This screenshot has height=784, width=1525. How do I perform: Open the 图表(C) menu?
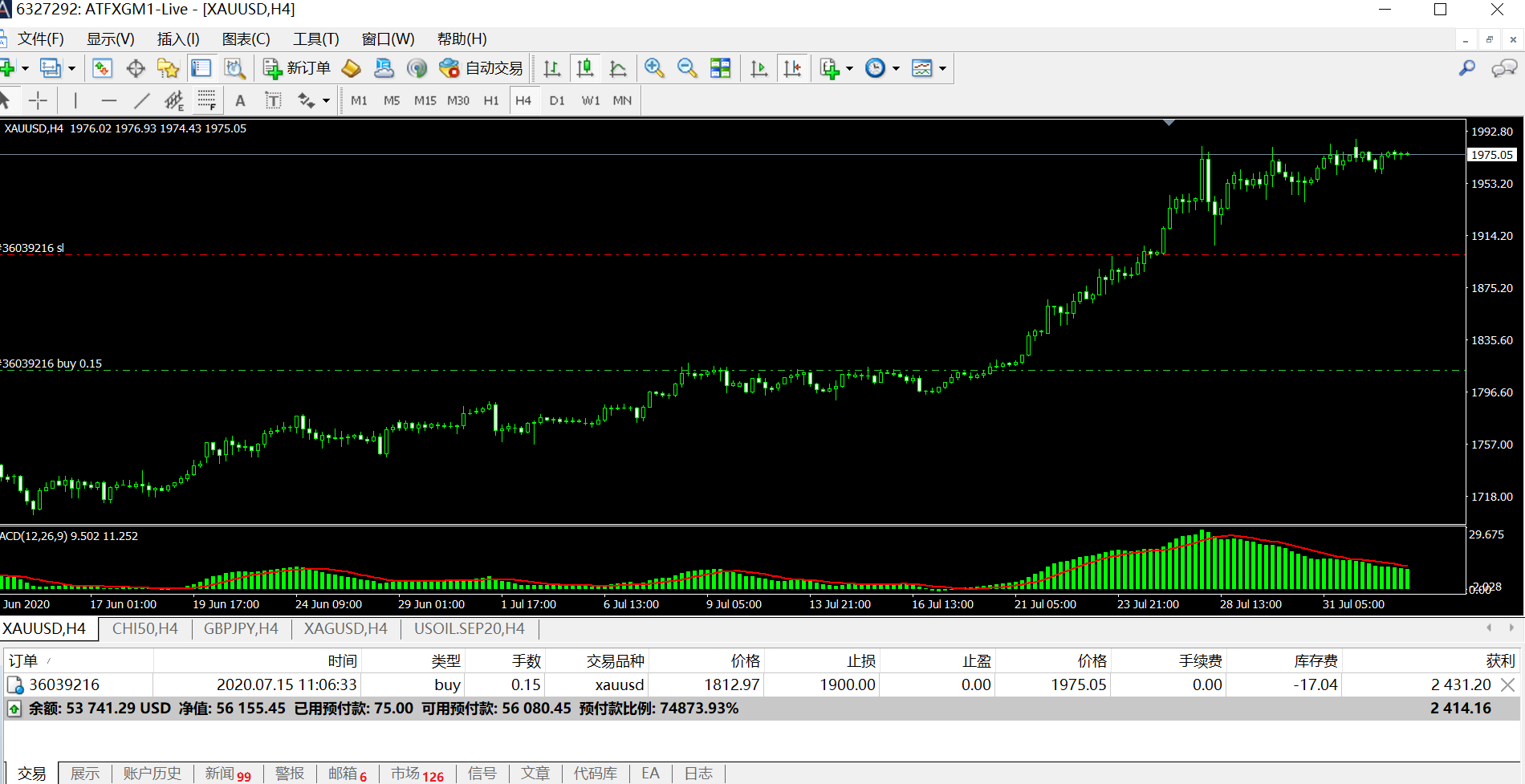click(x=246, y=39)
